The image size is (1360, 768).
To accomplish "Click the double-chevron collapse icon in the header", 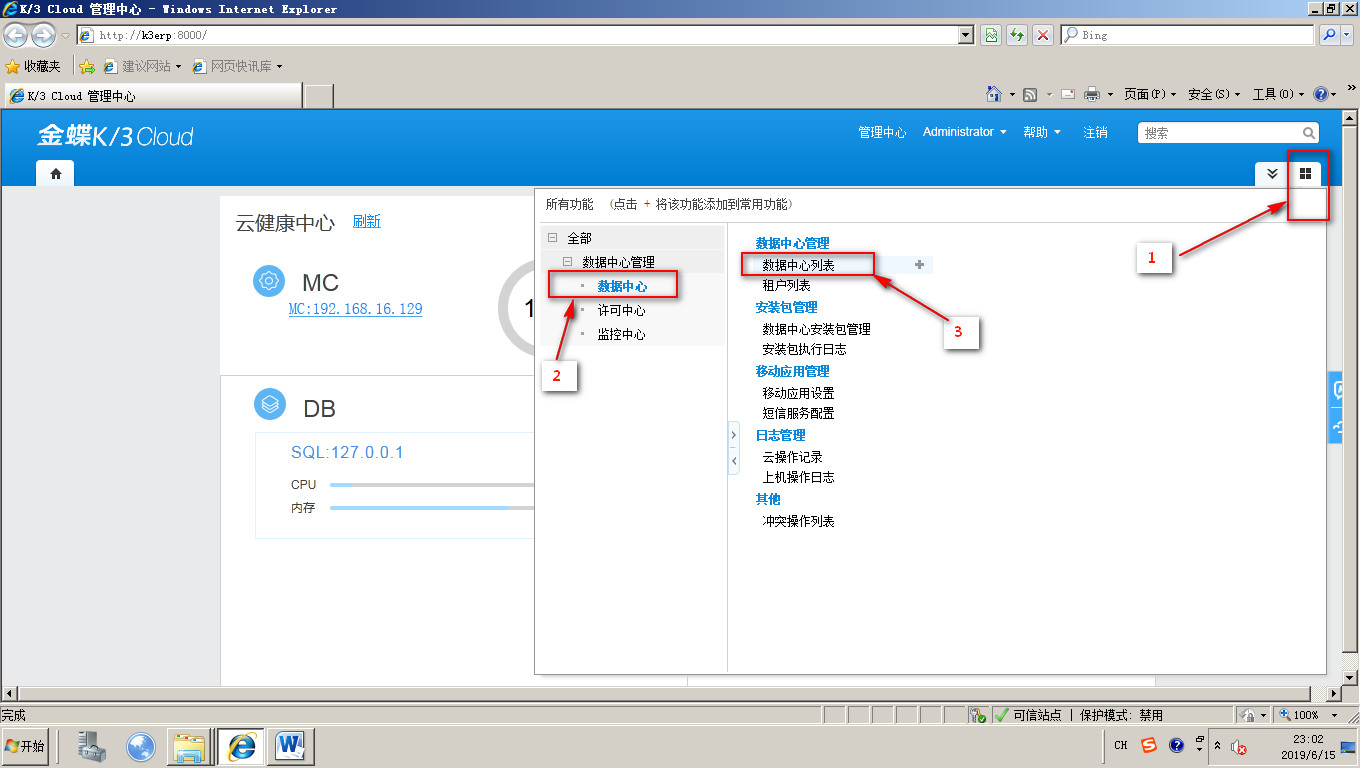I will (x=1272, y=173).
